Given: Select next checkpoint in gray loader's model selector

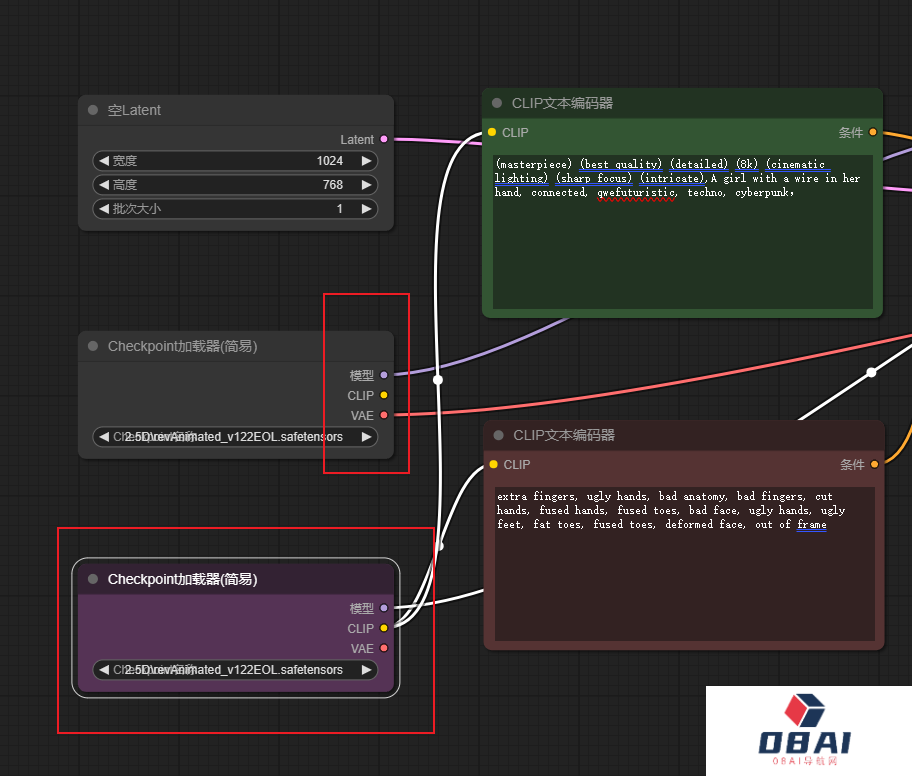Looking at the screenshot, I should click(x=366, y=437).
